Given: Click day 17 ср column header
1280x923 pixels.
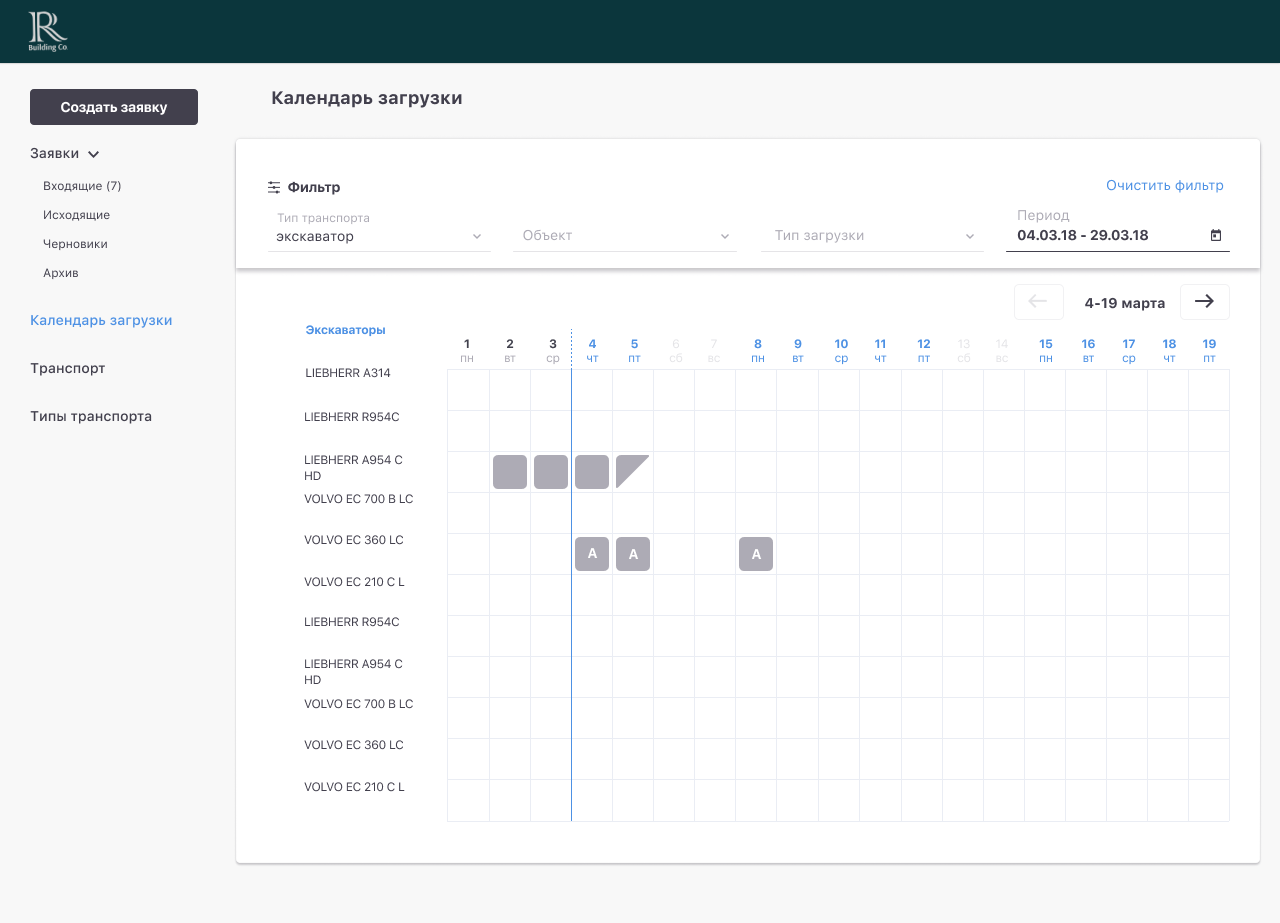Looking at the screenshot, I should [1128, 350].
